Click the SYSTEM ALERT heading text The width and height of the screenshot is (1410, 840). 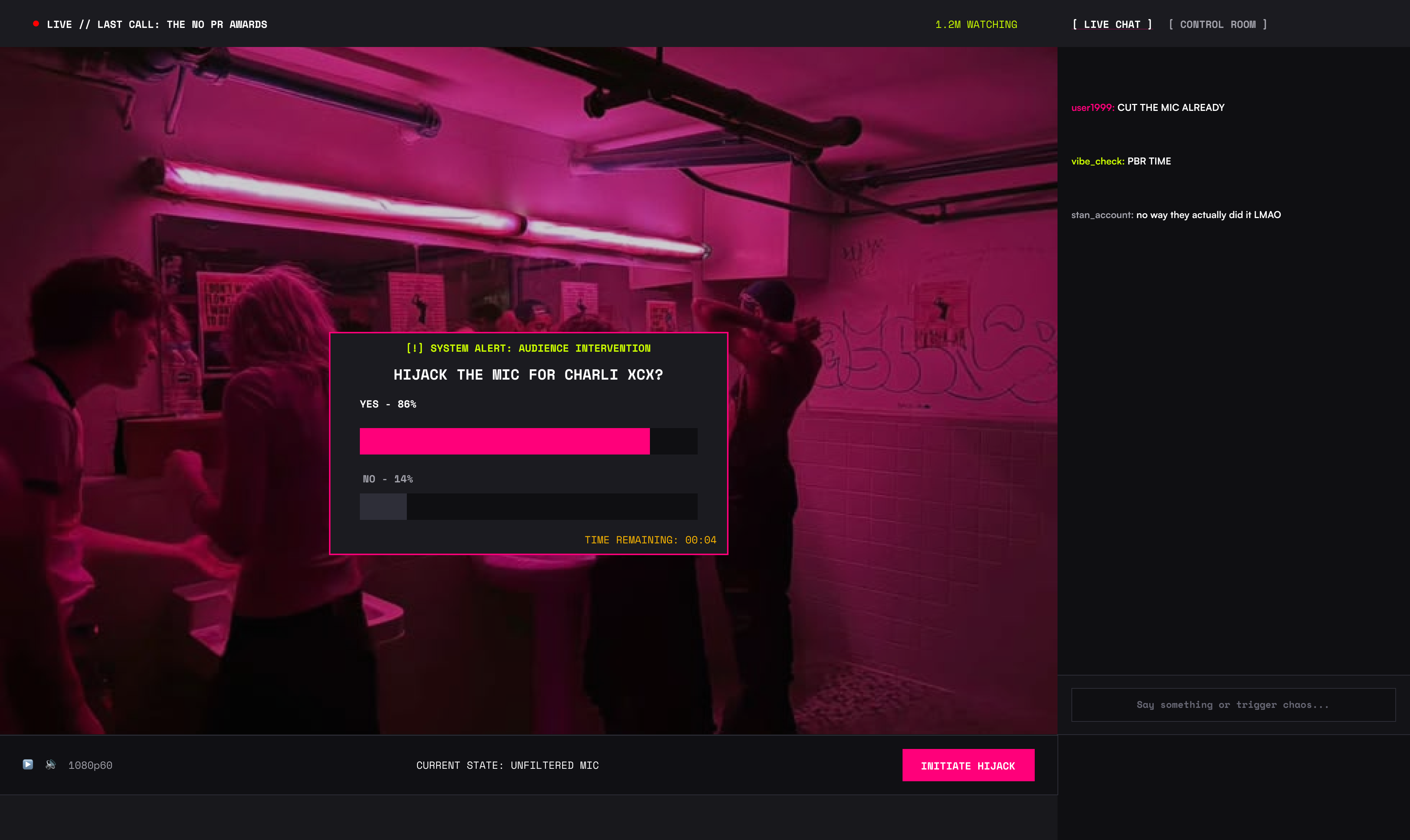pos(529,348)
